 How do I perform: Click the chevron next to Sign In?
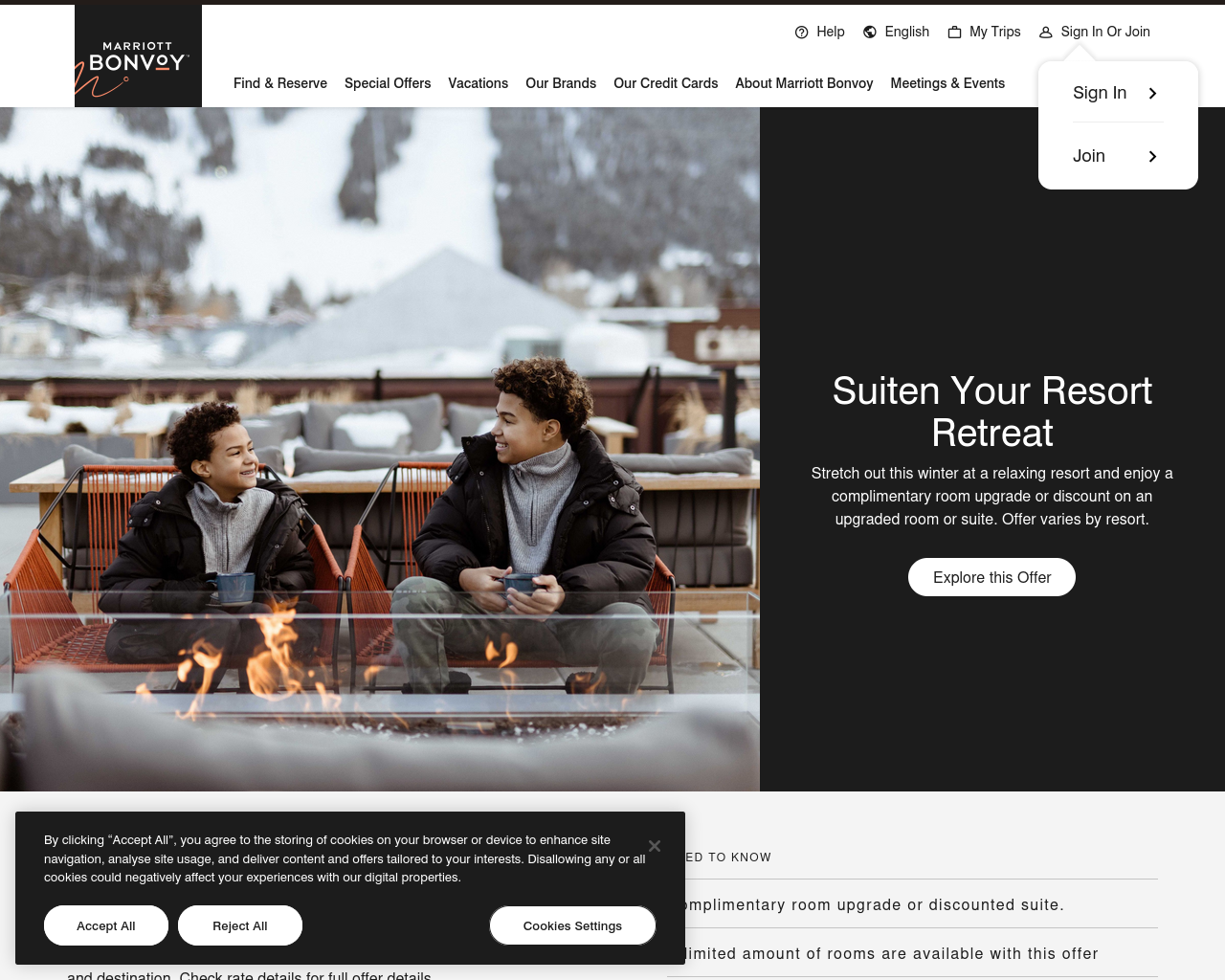click(1153, 94)
